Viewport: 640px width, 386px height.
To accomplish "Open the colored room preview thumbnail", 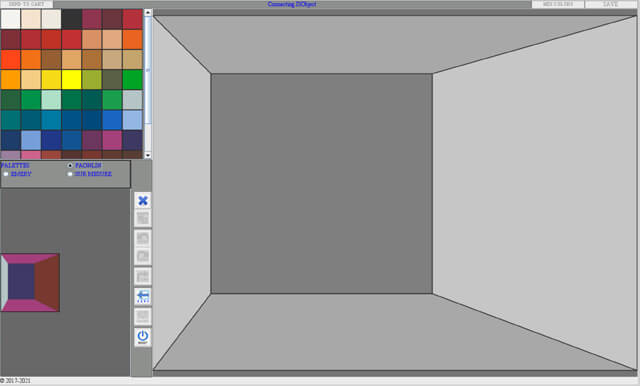I will click(30, 282).
